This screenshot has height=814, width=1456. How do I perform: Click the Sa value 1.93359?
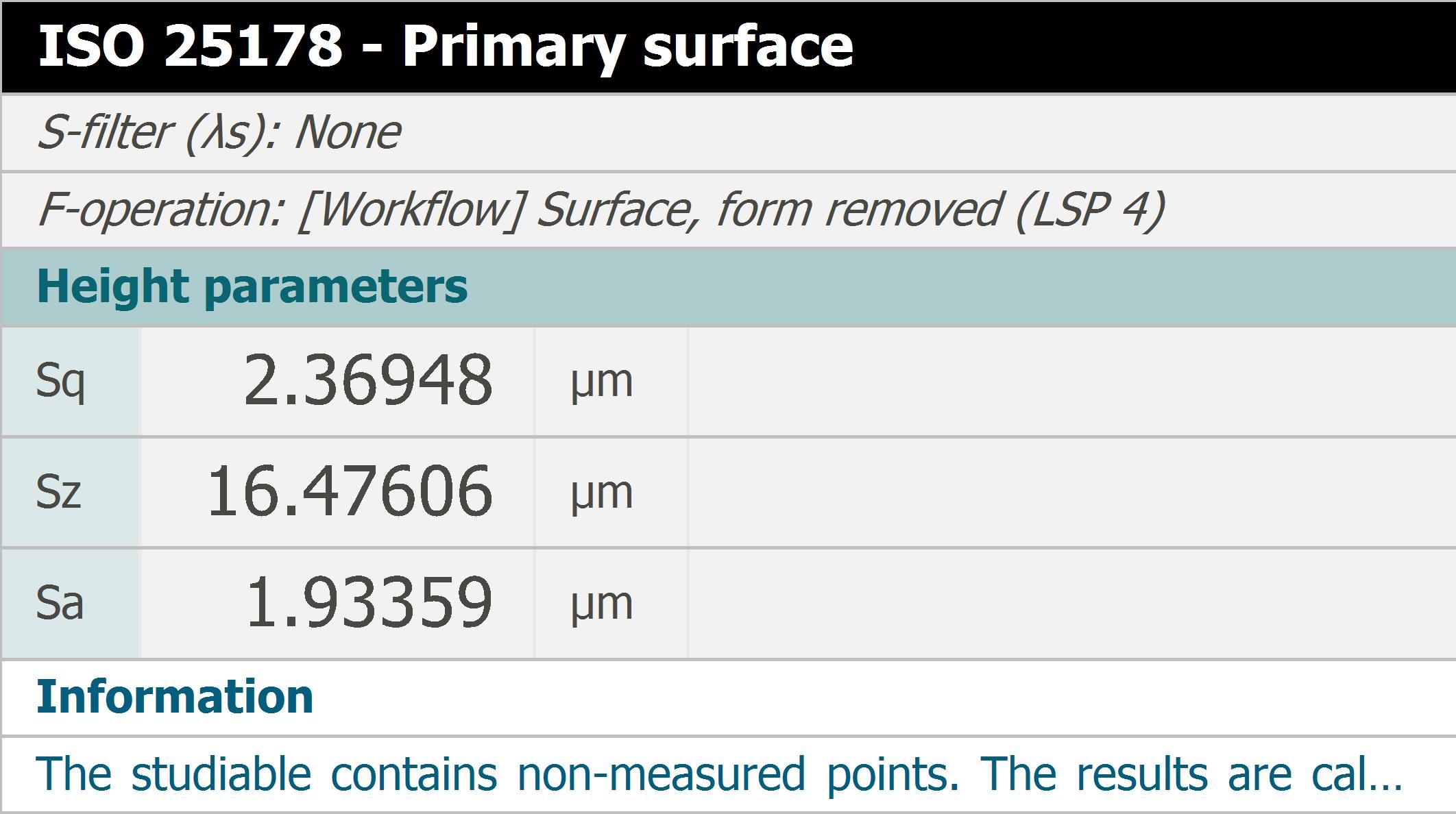(x=368, y=602)
